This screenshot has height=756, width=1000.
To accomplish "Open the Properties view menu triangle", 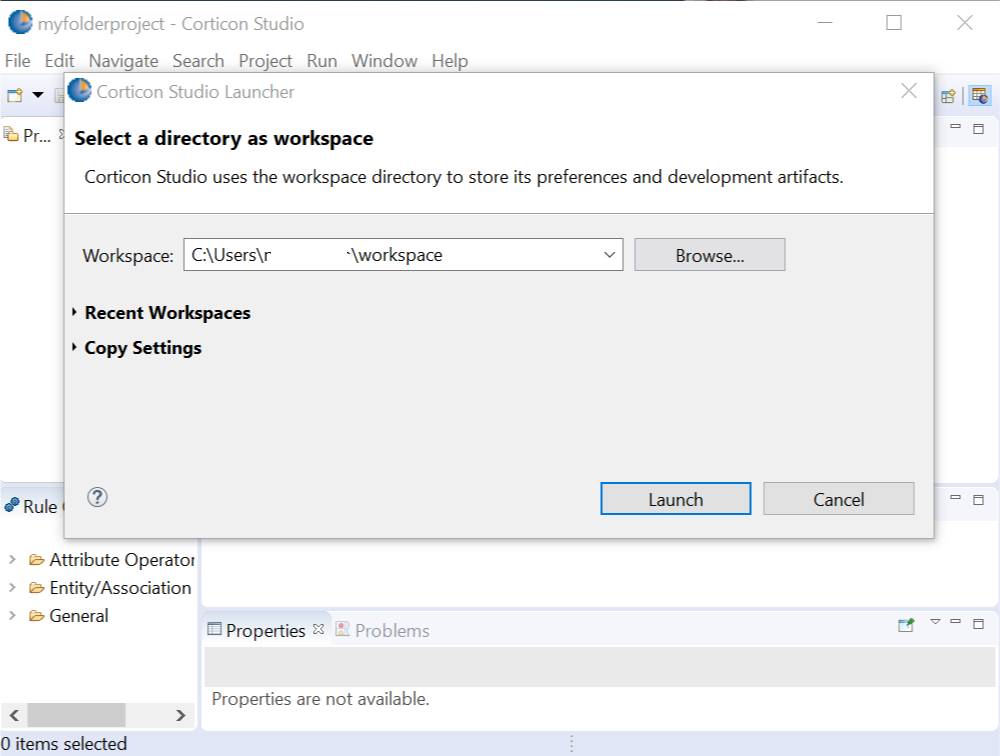I will 936,621.
